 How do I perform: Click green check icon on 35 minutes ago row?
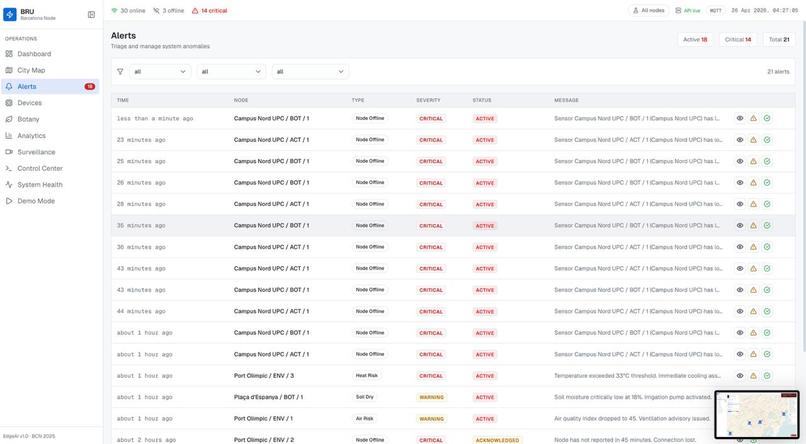point(767,226)
